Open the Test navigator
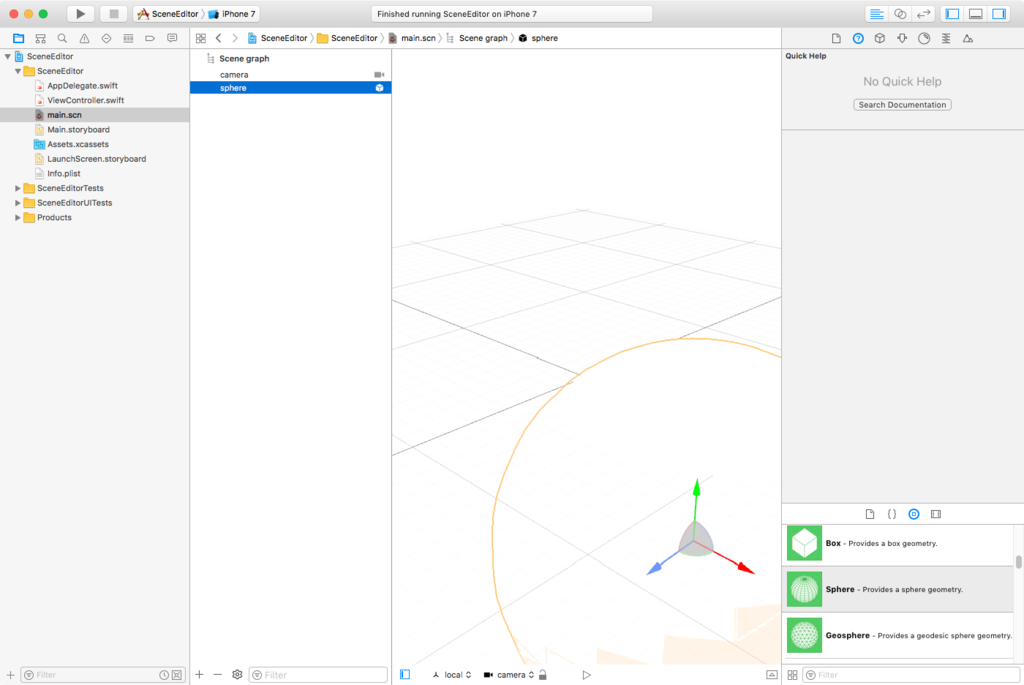Image resolution: width=1024 pixels, height=685 pixels. [x=106, y=39]
